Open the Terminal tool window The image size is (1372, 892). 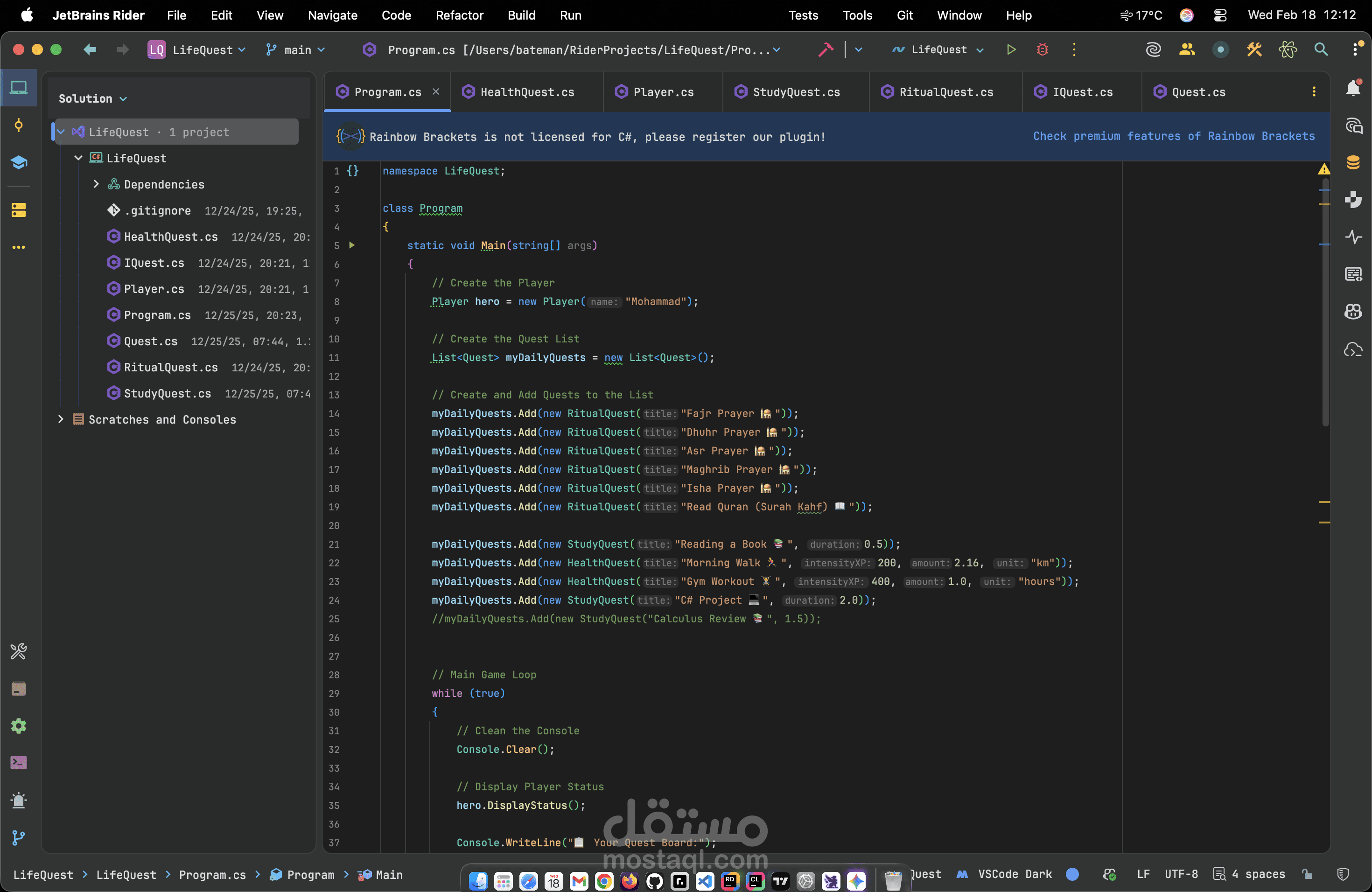(19, 763)
